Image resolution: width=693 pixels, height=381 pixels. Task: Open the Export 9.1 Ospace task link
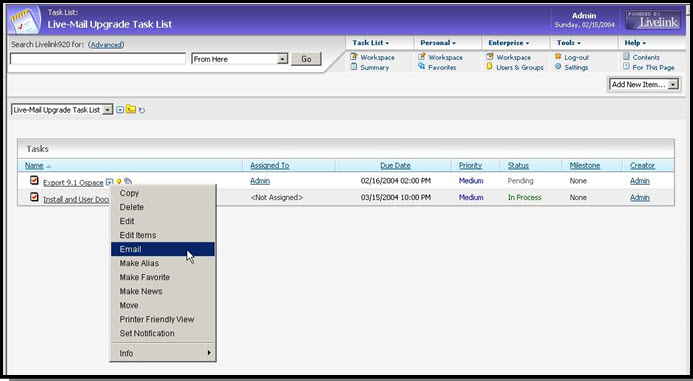73,183
